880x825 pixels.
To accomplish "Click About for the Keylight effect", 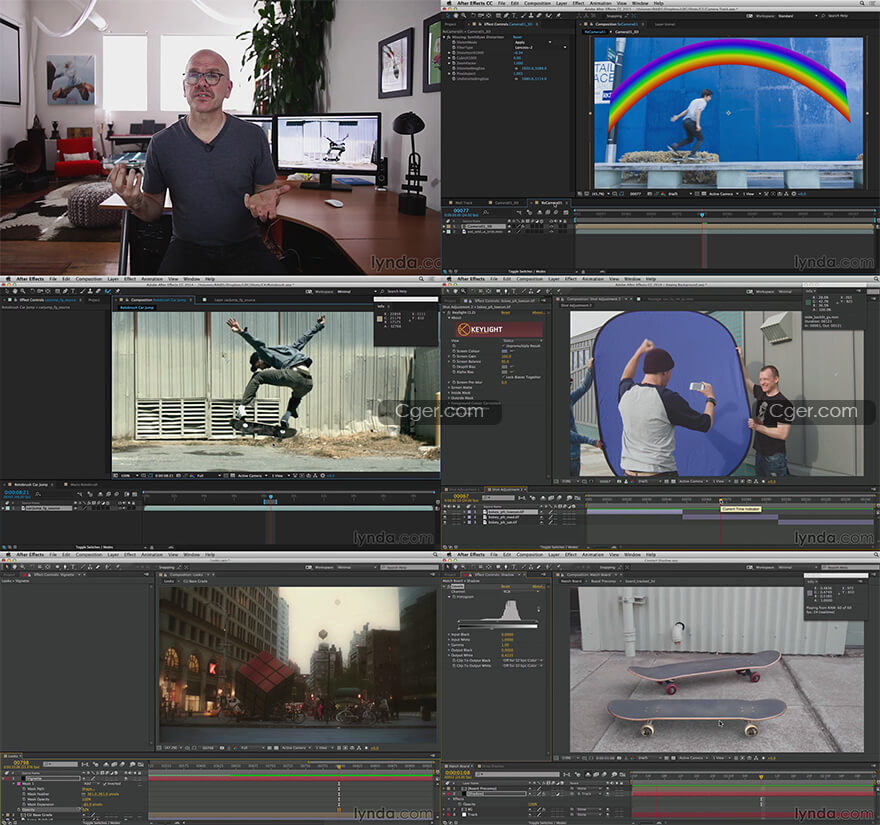I will click(538, 313).
